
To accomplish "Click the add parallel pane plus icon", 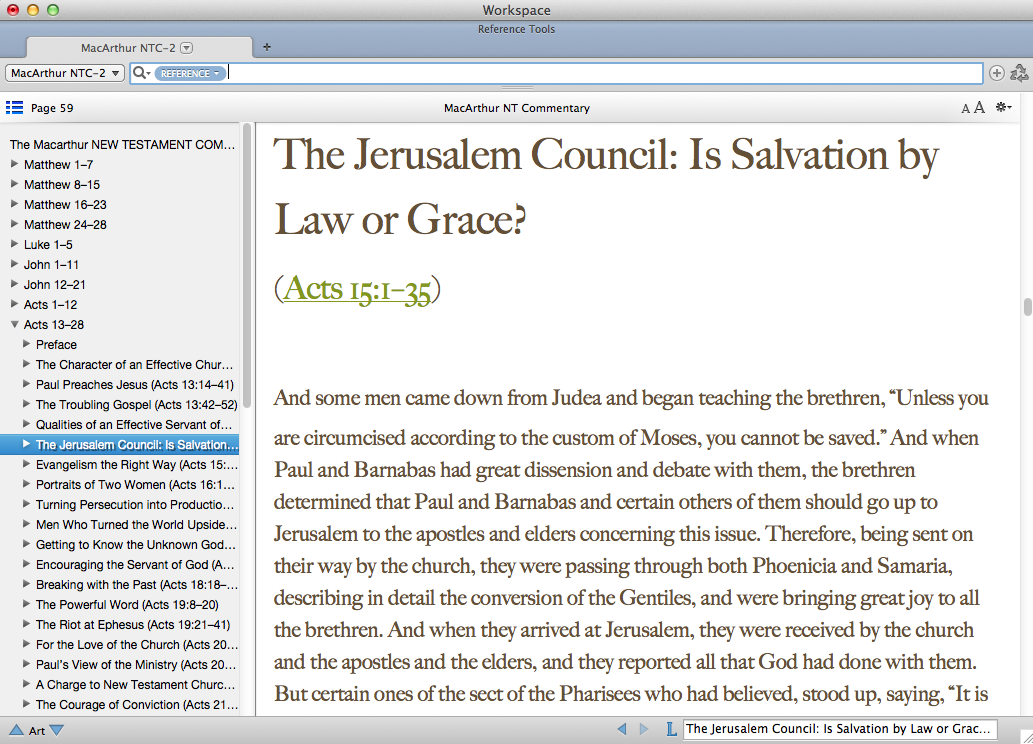I will tap(997, 73).
